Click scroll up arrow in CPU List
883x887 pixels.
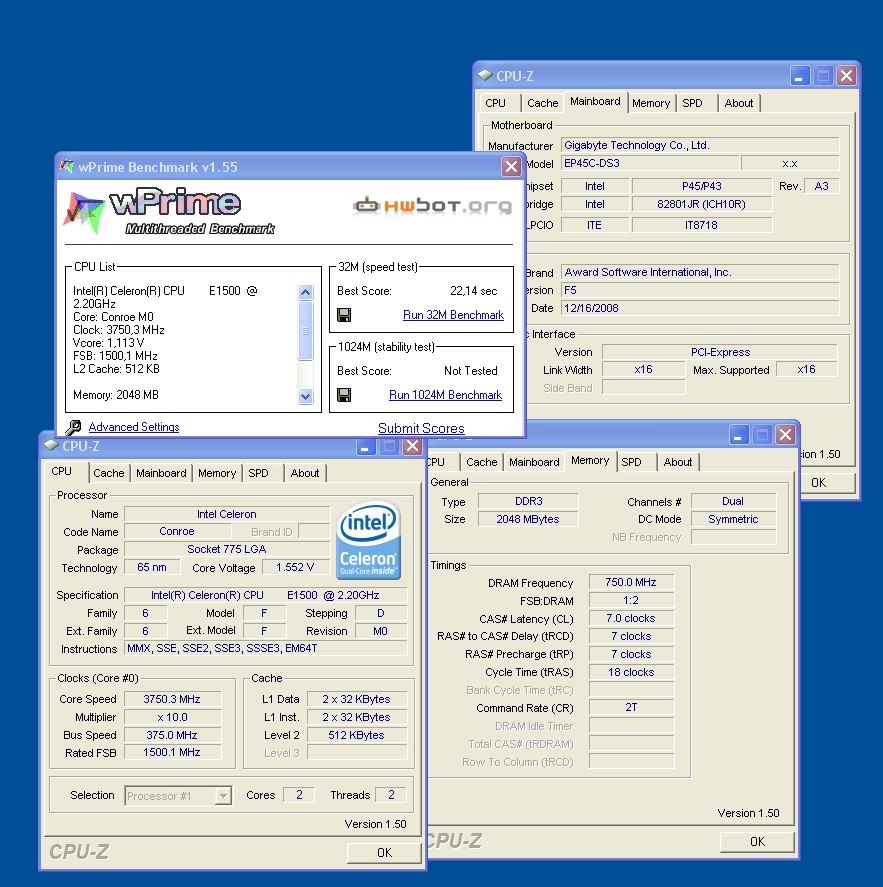point(305,292)
